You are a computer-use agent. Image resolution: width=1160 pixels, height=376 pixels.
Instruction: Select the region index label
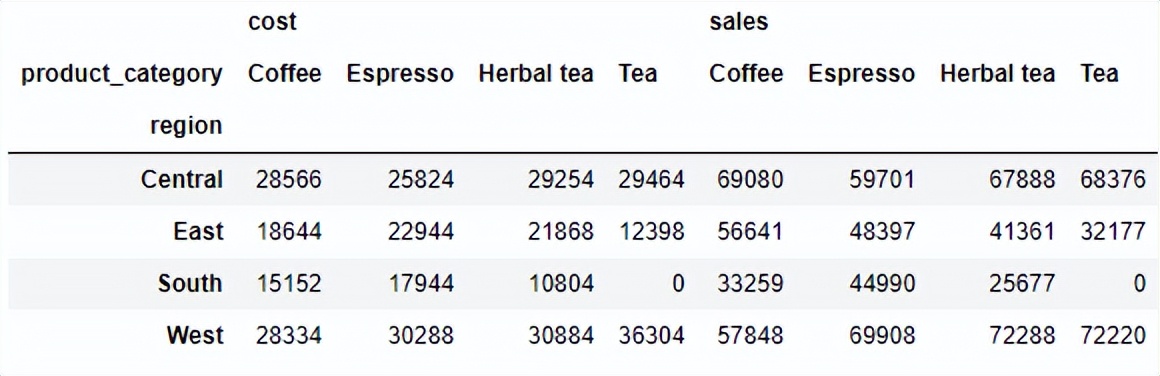(x=186, y=126)
